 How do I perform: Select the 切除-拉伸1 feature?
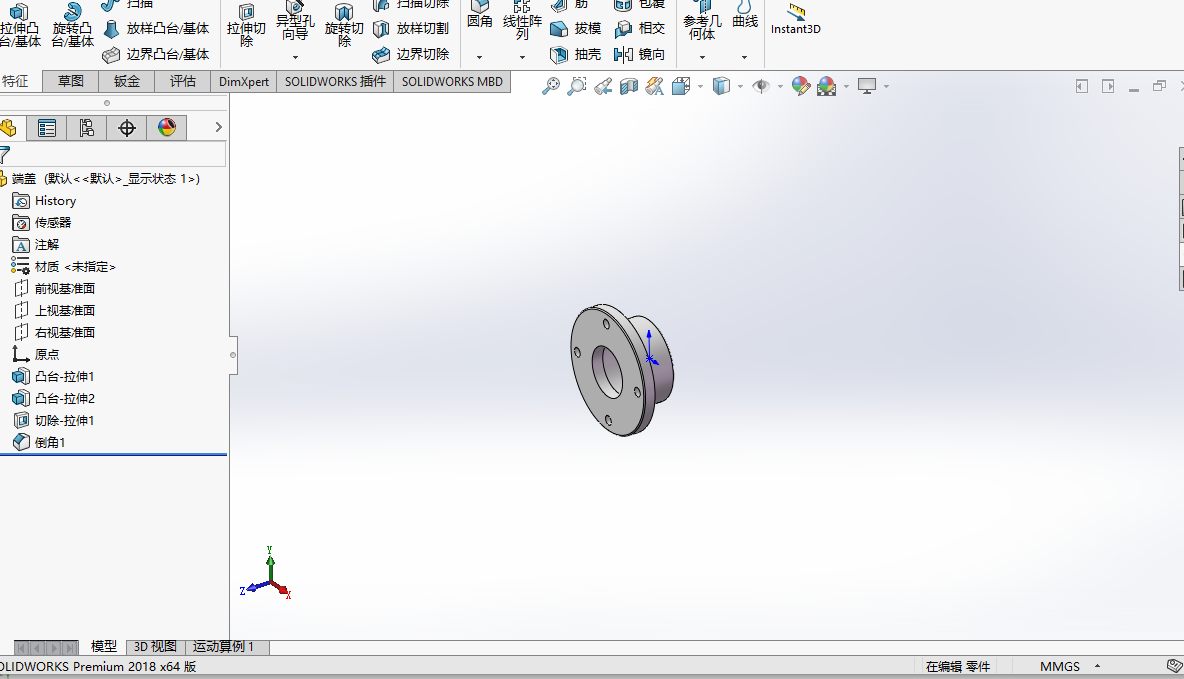tap(54, 420)
